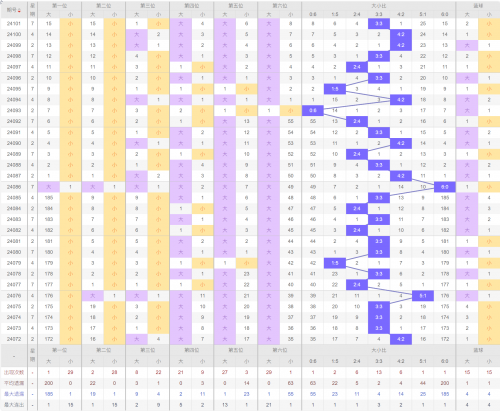500x411 pixels.
Task: Select the 第一位 column group header
Action: (x=60, y=6)
